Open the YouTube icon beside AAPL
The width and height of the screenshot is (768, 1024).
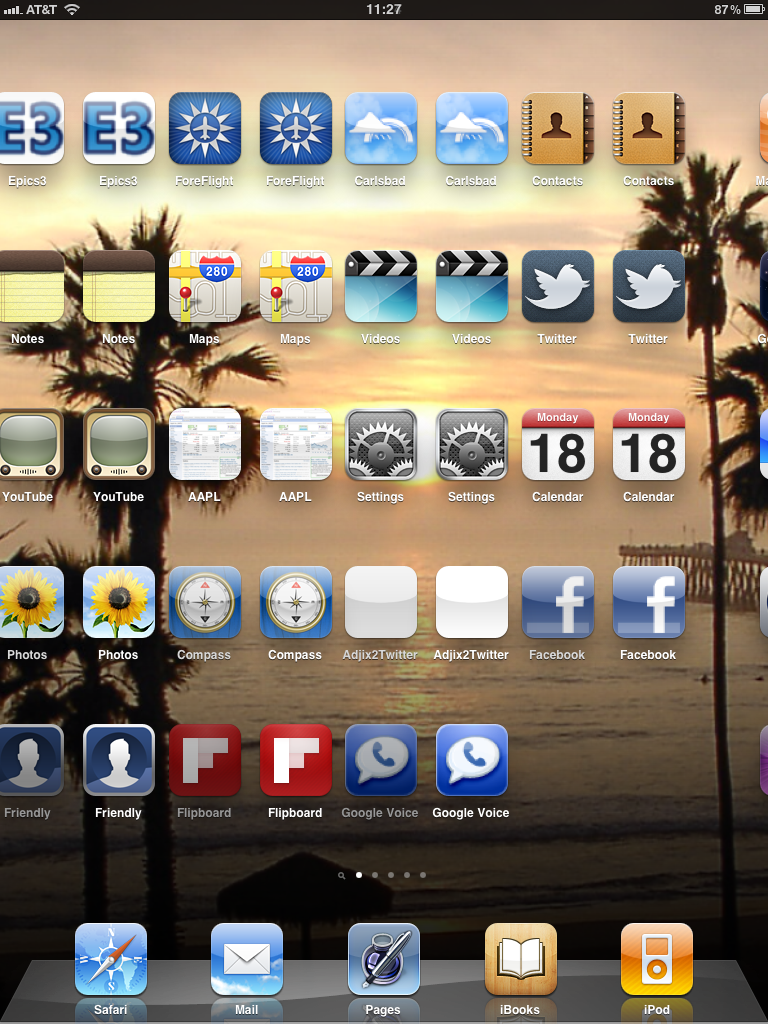pyautogui.click(x=119, y=444)
